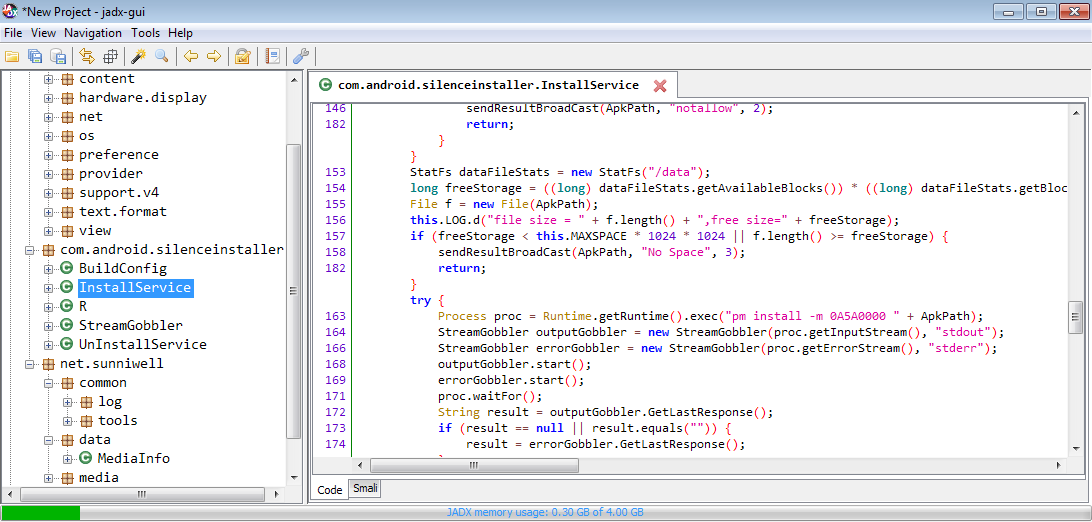Open the View menu
This screenshot has height=522, width=1092.
pos(43,33)
